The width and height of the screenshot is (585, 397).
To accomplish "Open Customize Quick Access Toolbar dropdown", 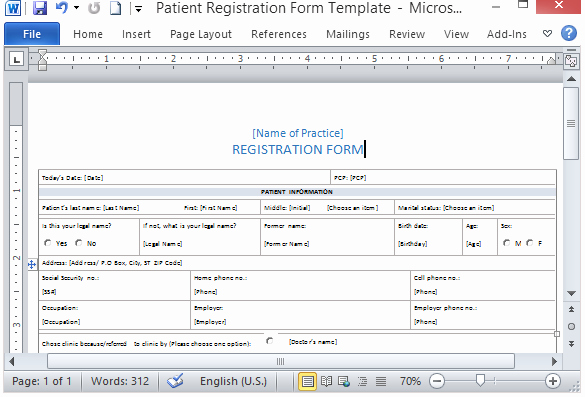I will point(138,9).
